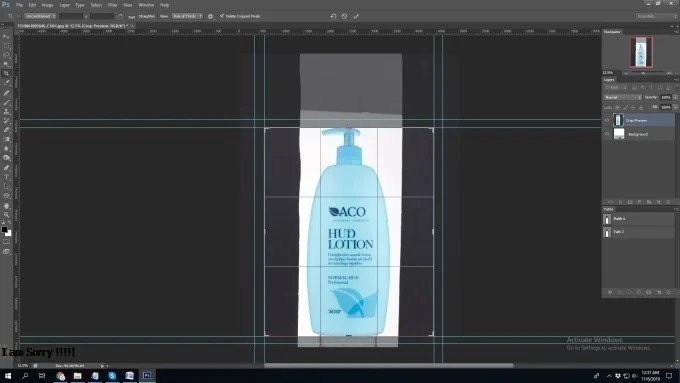Open the crop ratio preset dropdown
The width and height of the screenshot is (680, 383).
pos(40,16)
